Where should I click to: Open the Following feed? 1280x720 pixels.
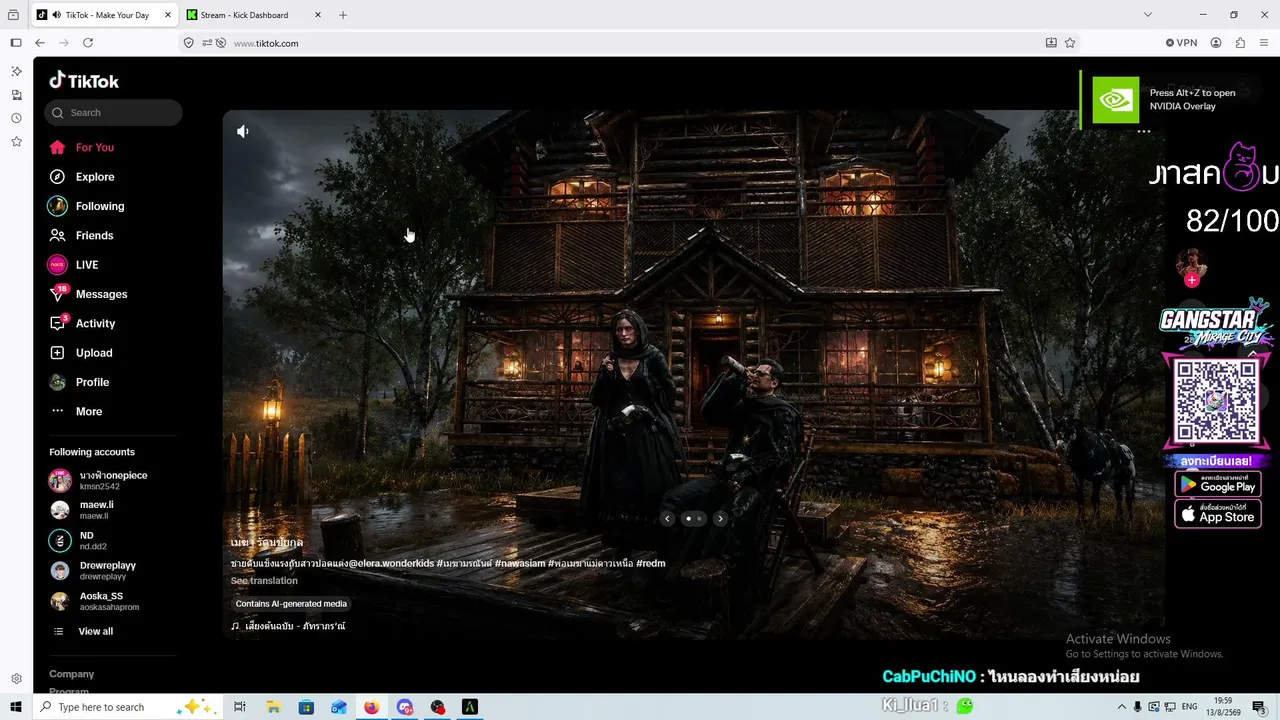pos(86,206)
